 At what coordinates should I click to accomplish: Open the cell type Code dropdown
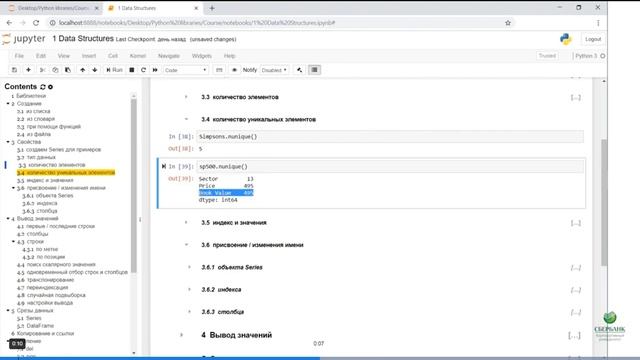coord(186,70)
